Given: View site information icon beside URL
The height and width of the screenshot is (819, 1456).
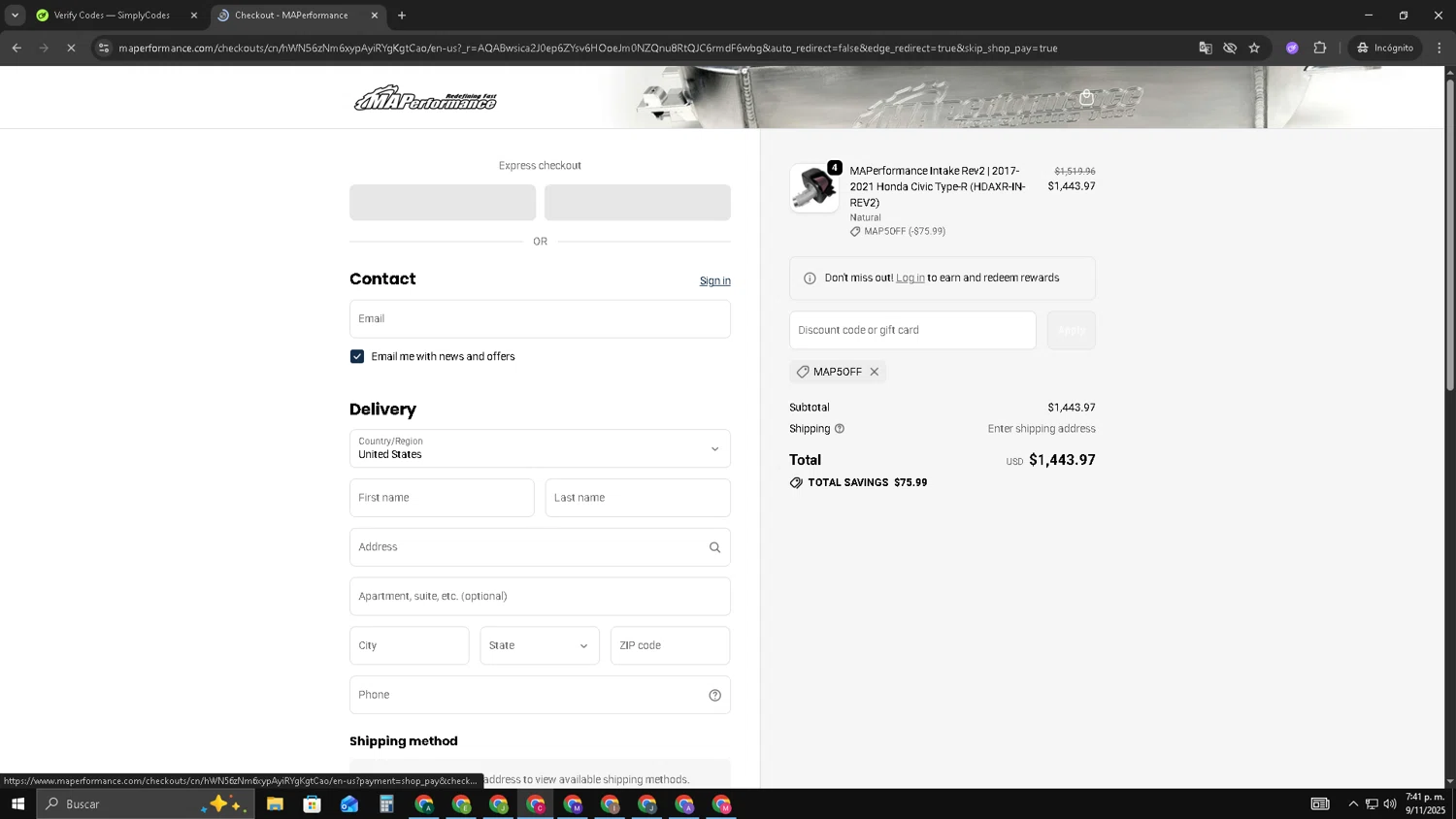Looking at the screenshot, I should [104, 48].
